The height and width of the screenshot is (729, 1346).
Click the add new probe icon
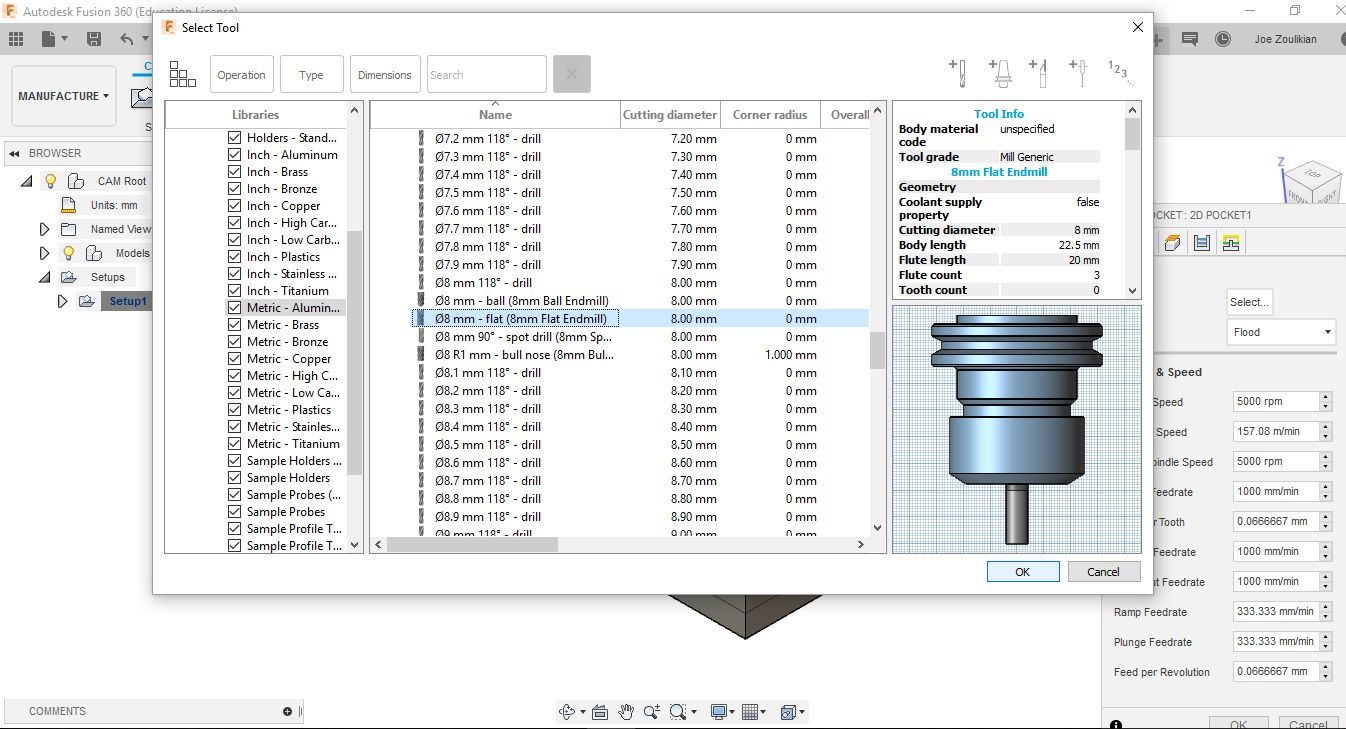(x=1078, y=72)
